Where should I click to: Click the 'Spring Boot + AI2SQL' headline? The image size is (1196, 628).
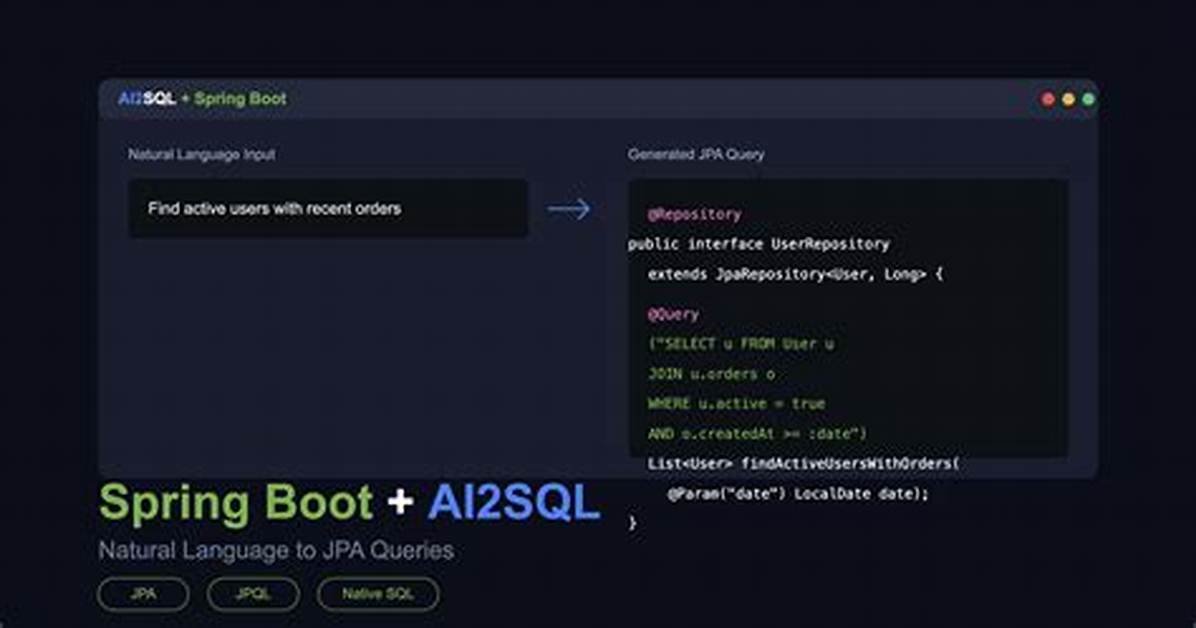tap(349, 503)
